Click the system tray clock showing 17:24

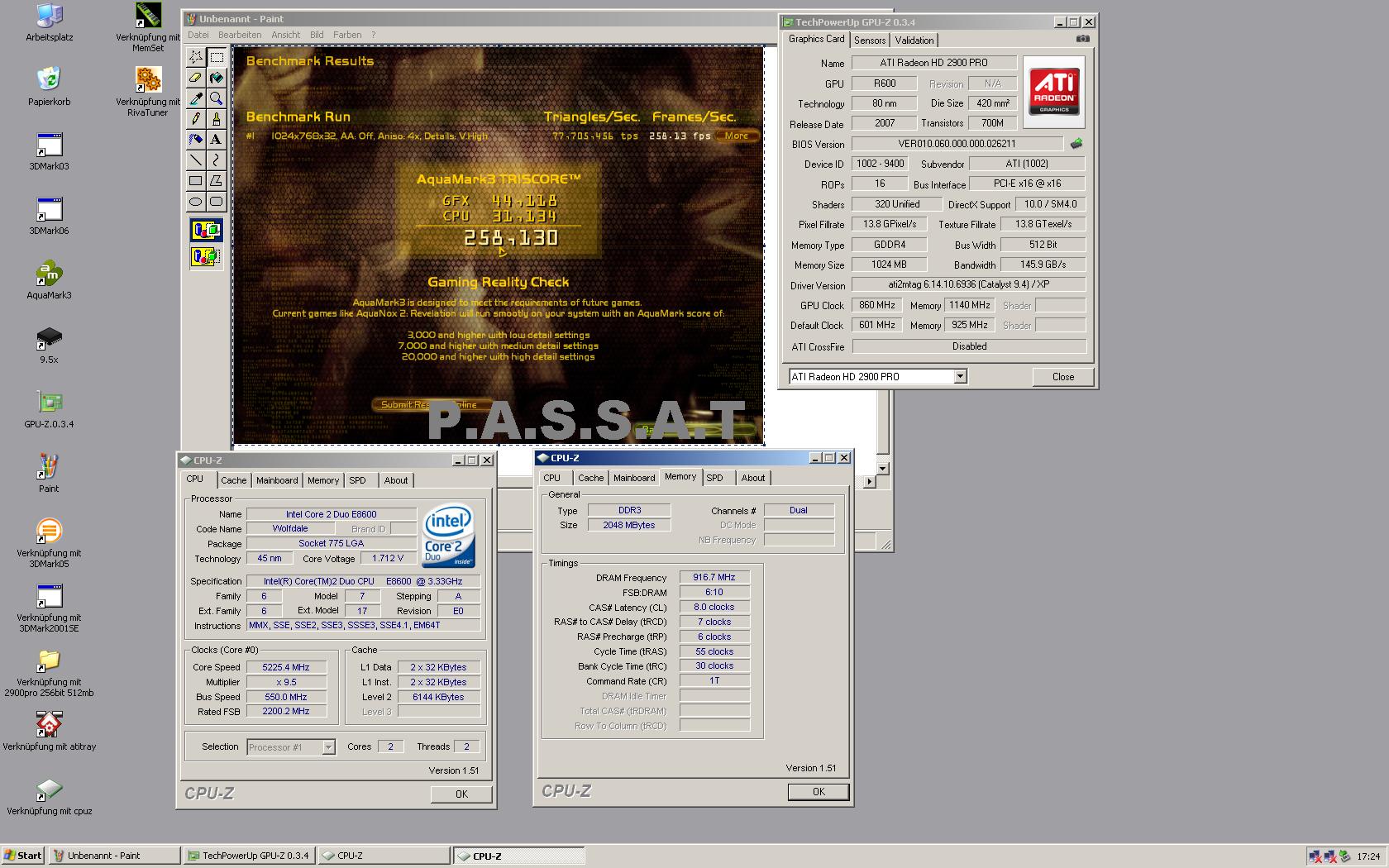pyautogui.click(x=1368, y=856)
